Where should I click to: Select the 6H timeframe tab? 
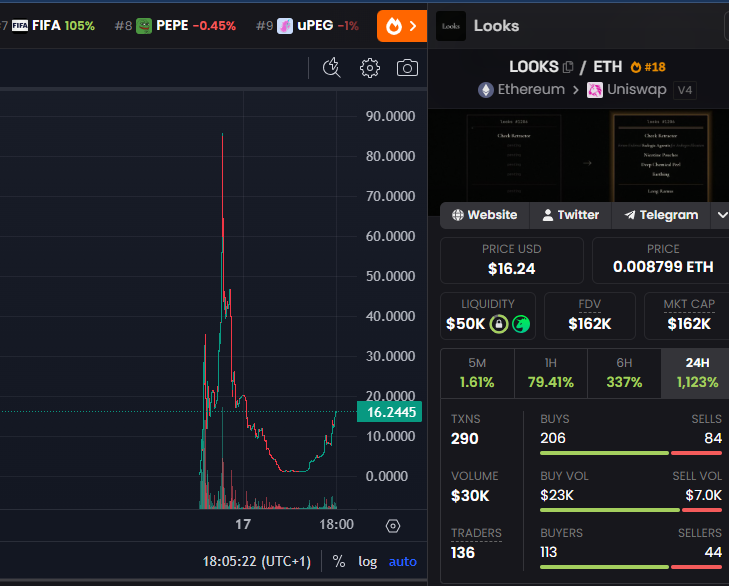point(624,373)
